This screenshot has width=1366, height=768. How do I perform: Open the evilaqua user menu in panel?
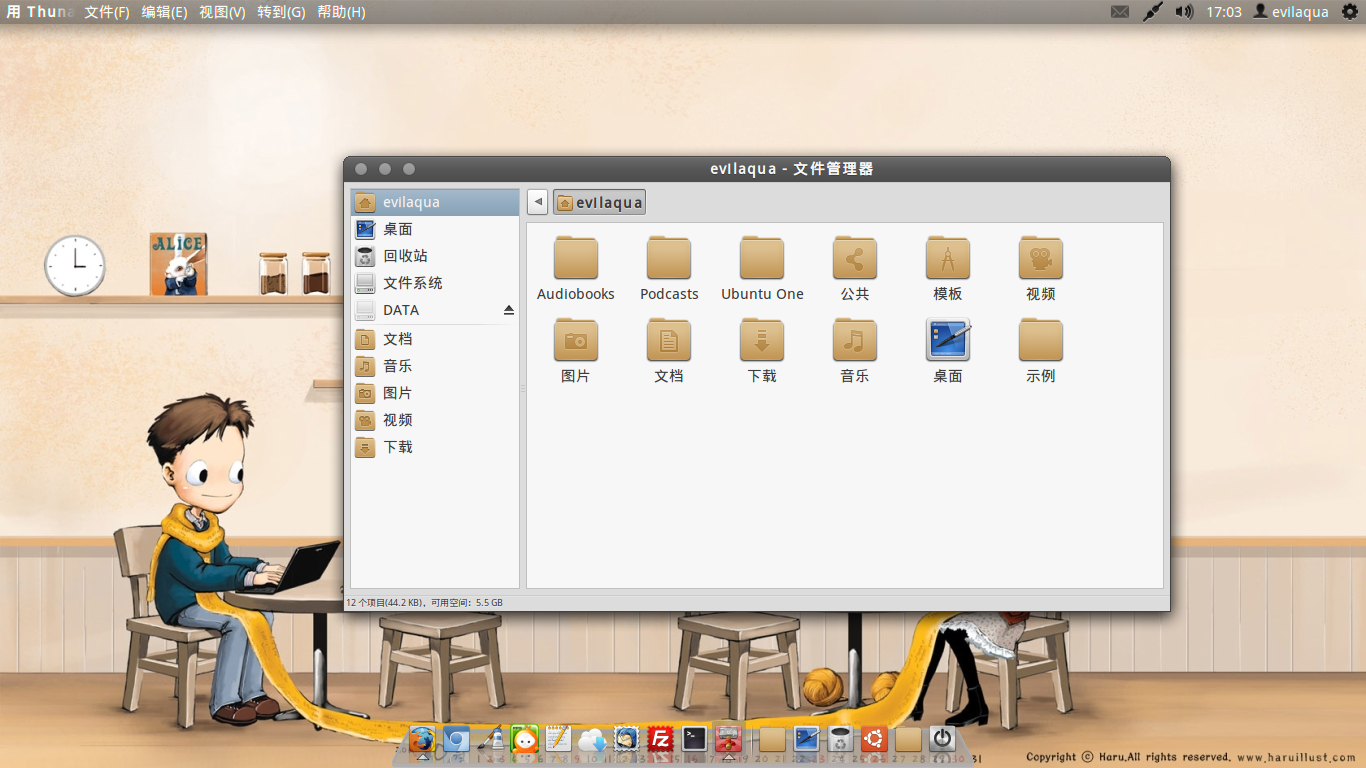click(1291, 12)
